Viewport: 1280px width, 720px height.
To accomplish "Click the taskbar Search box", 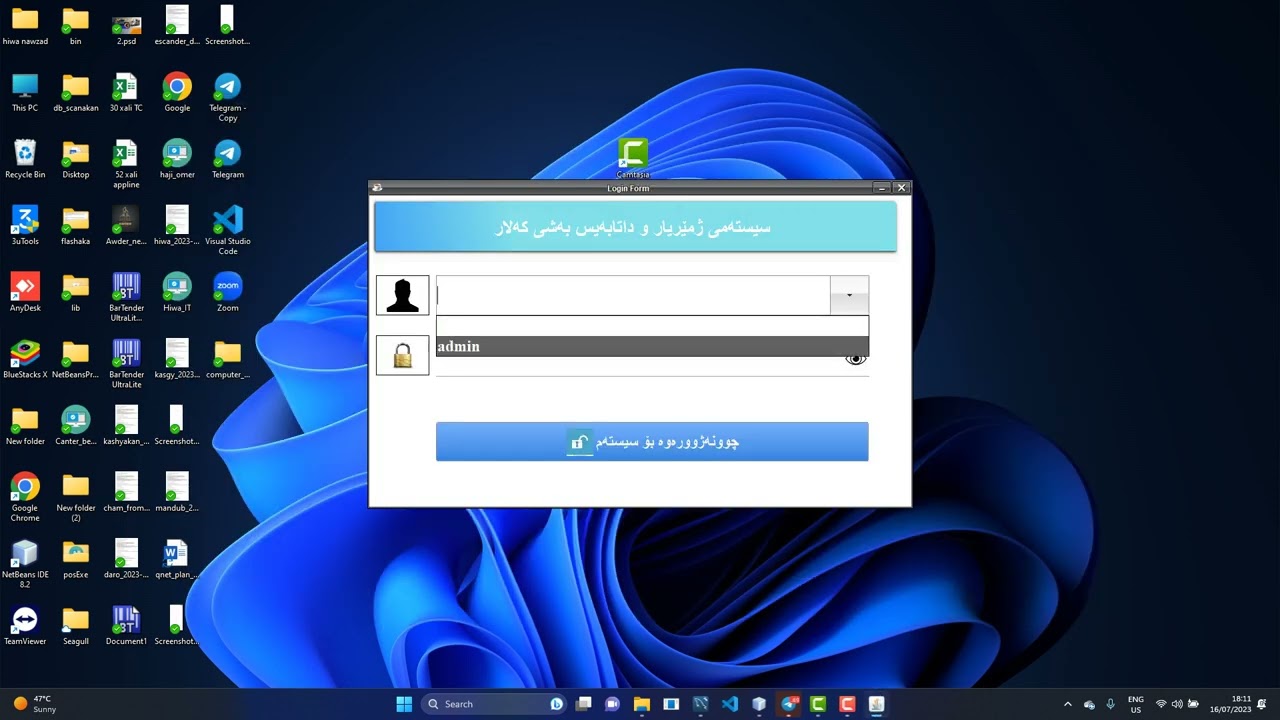I will 494,704.
